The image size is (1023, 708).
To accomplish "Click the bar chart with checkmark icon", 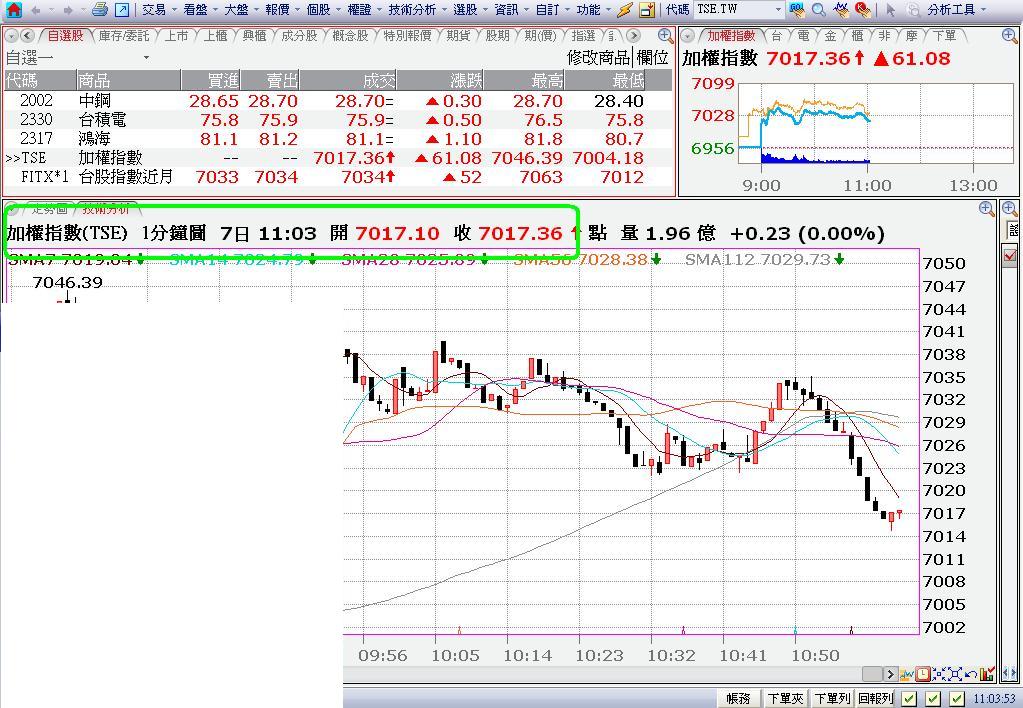I will [986, 674].
